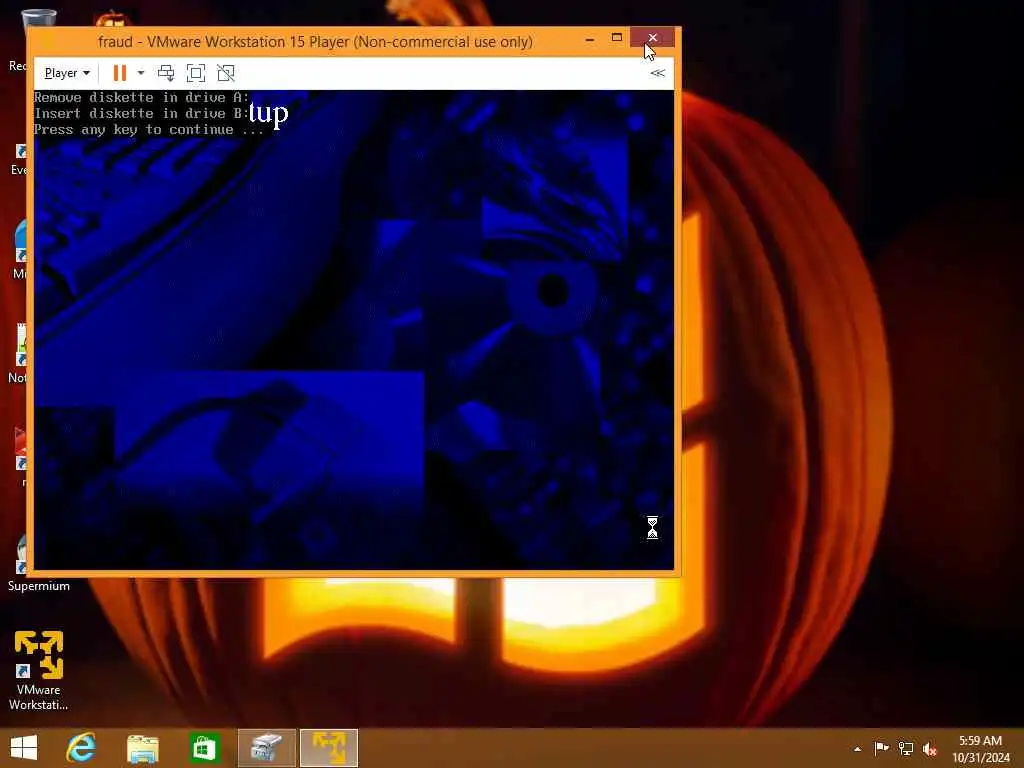Click the VMware Player window title bar

tap(313, 42)
